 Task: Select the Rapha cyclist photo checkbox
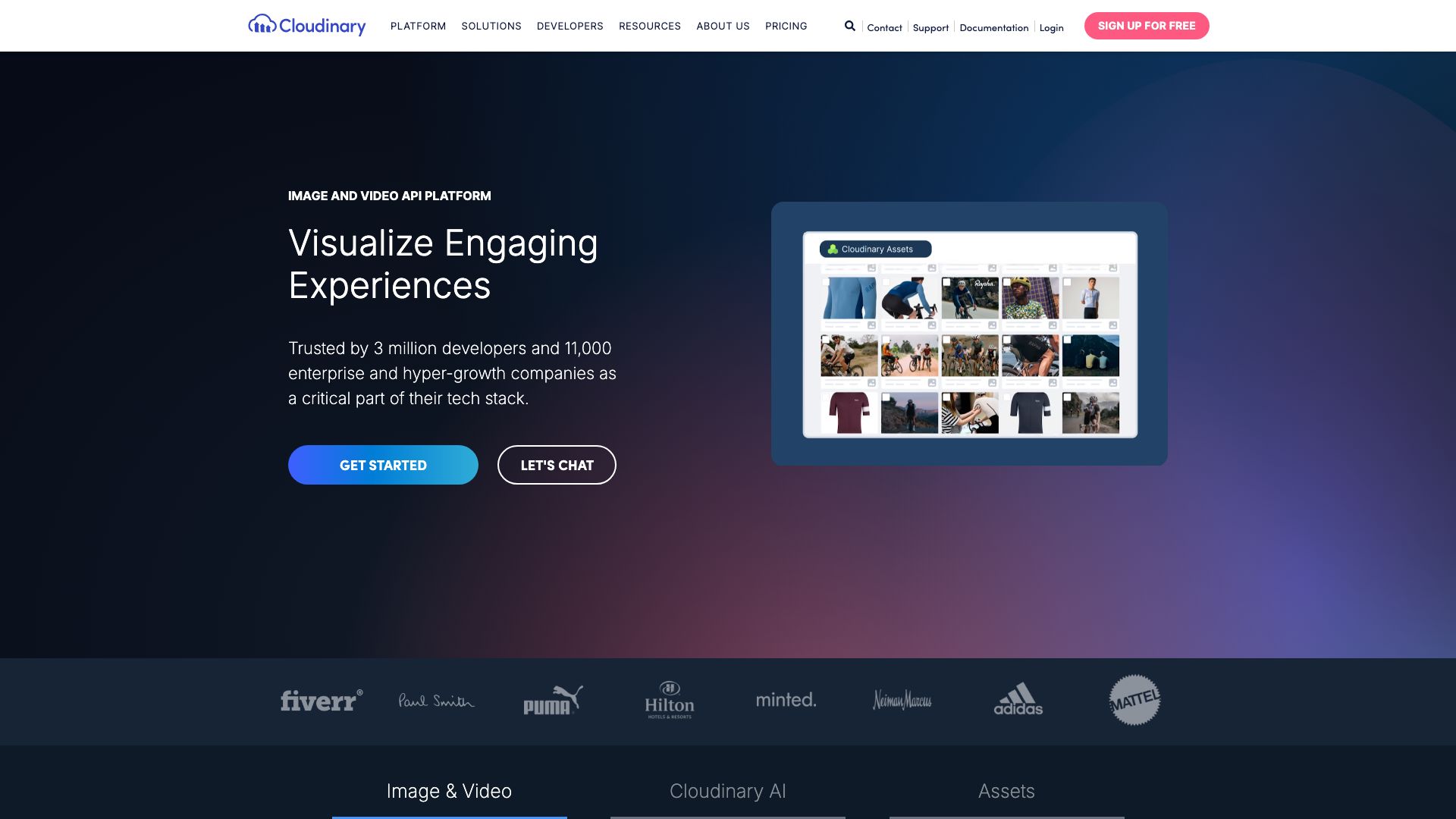coord(947,281)
